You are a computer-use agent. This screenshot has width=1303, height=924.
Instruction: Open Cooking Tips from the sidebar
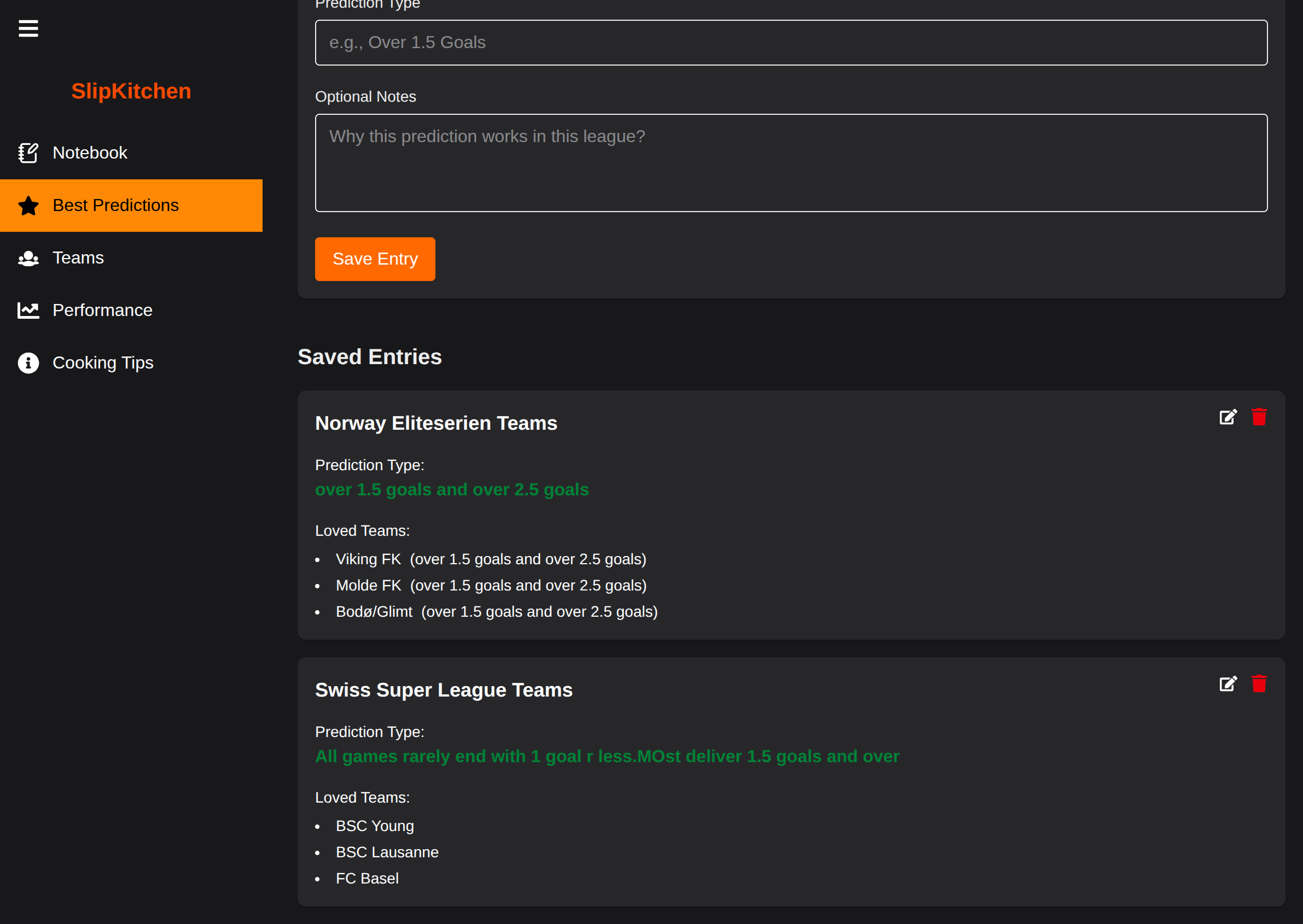pyautogui.click(x=103, y=362)
